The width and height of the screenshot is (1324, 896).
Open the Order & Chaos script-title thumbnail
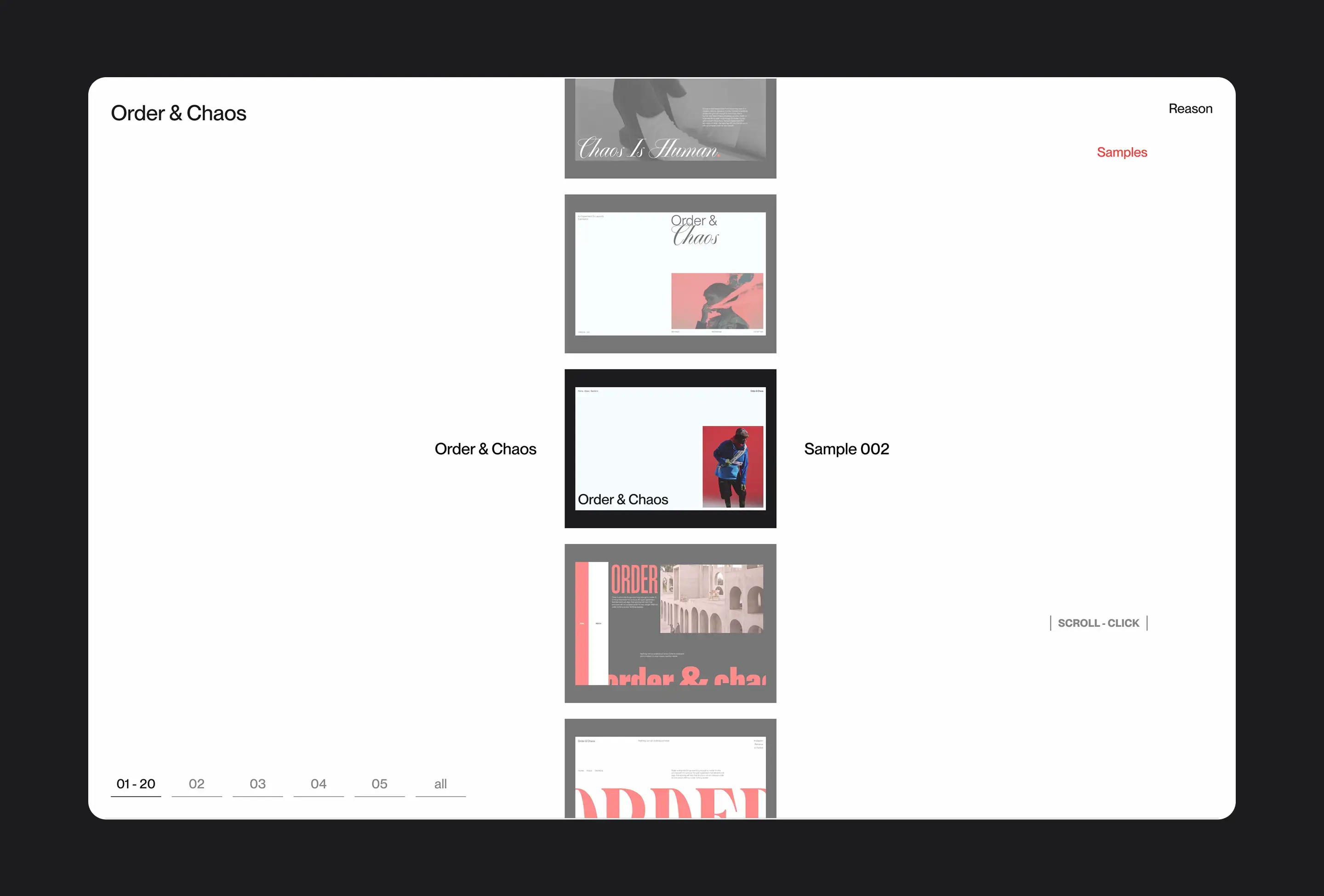point(671,274)
